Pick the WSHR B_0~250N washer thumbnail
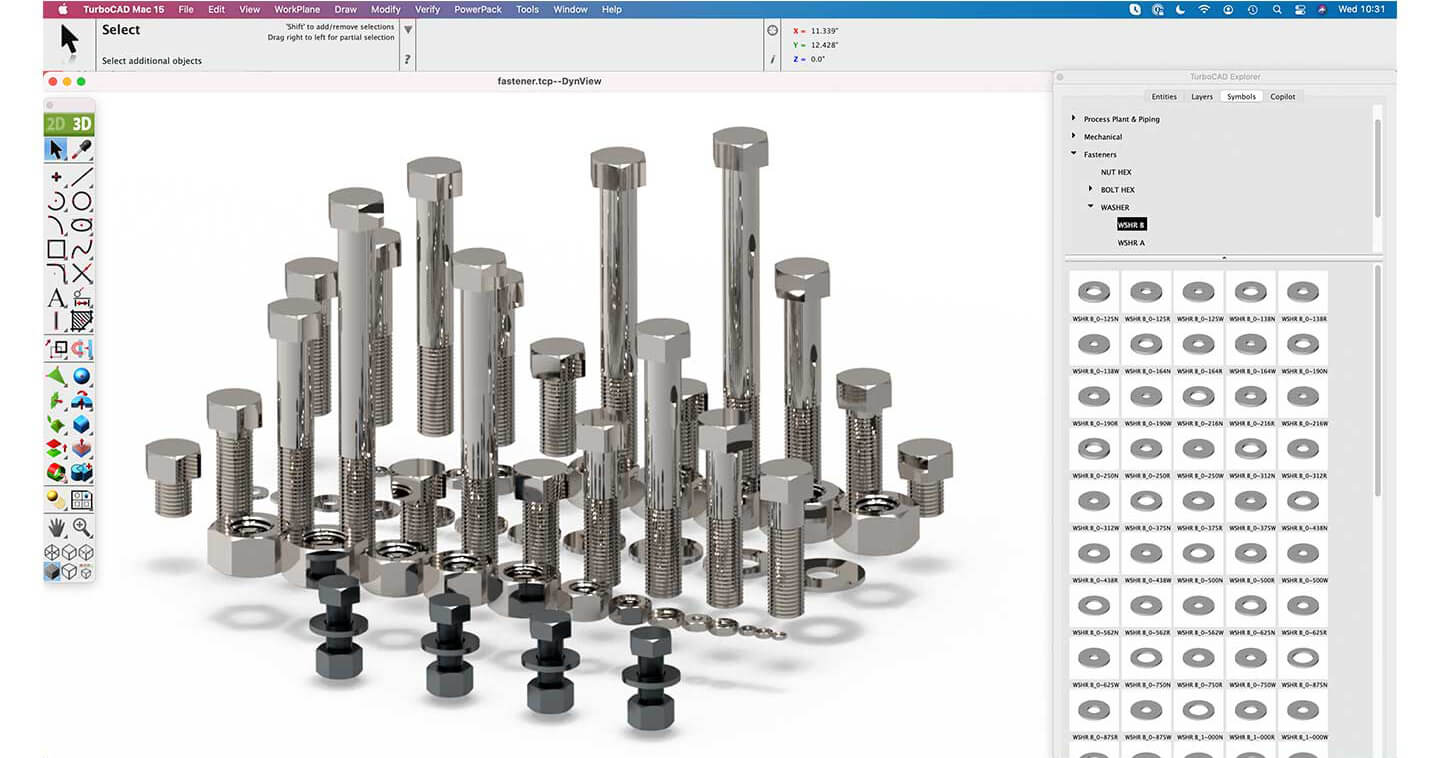The image size is (1440, 758). coord(1093,450)
